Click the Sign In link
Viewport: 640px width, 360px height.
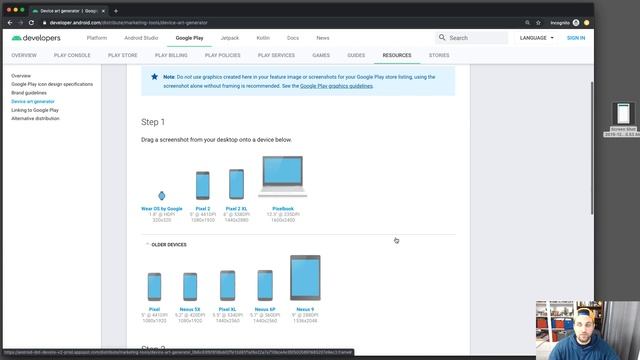(576, 38)
